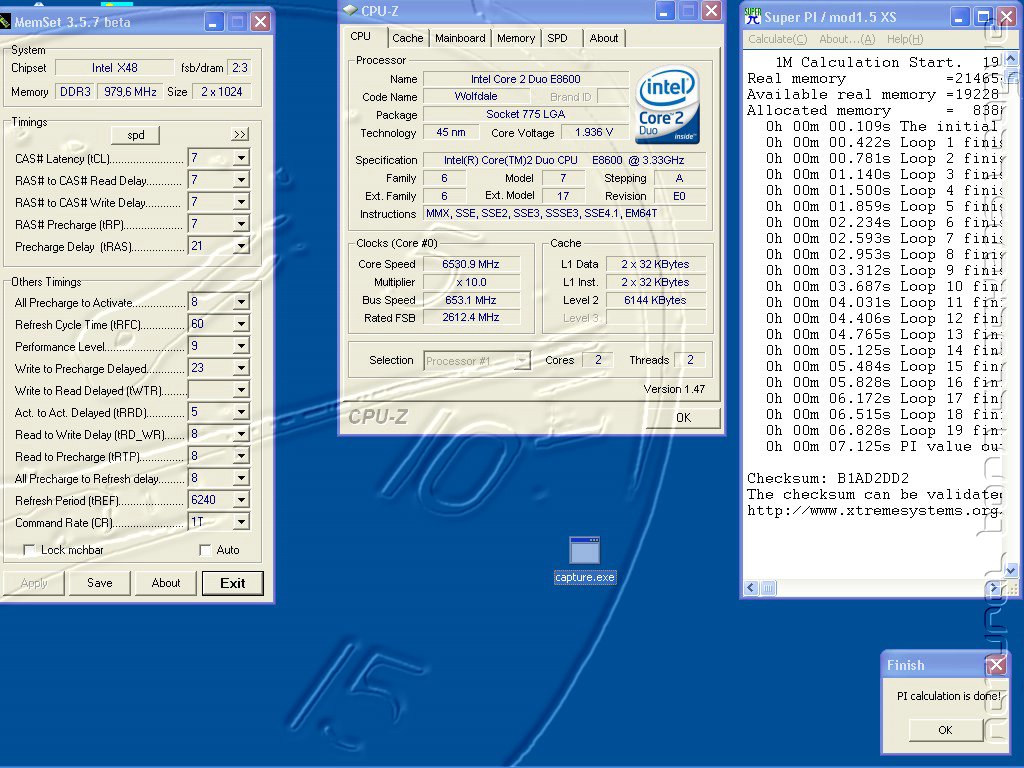The image size is (1024, 768).
Task: Switch to the SPD tab in CPU-Z
Action: point(557,38)
